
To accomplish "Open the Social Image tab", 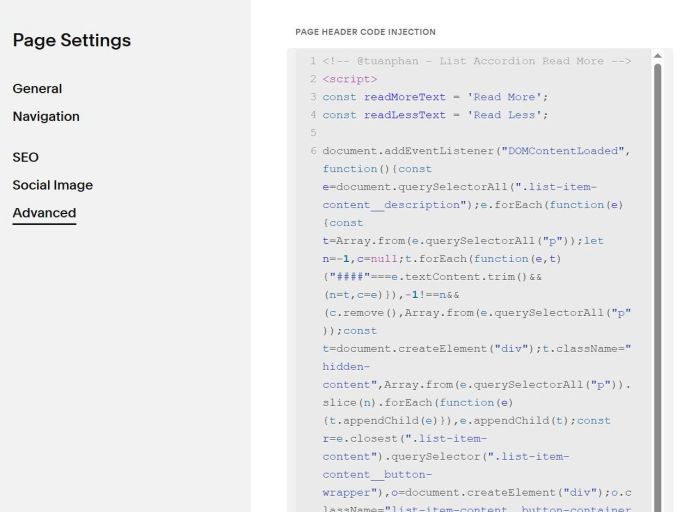I will (x=53, y=185).
